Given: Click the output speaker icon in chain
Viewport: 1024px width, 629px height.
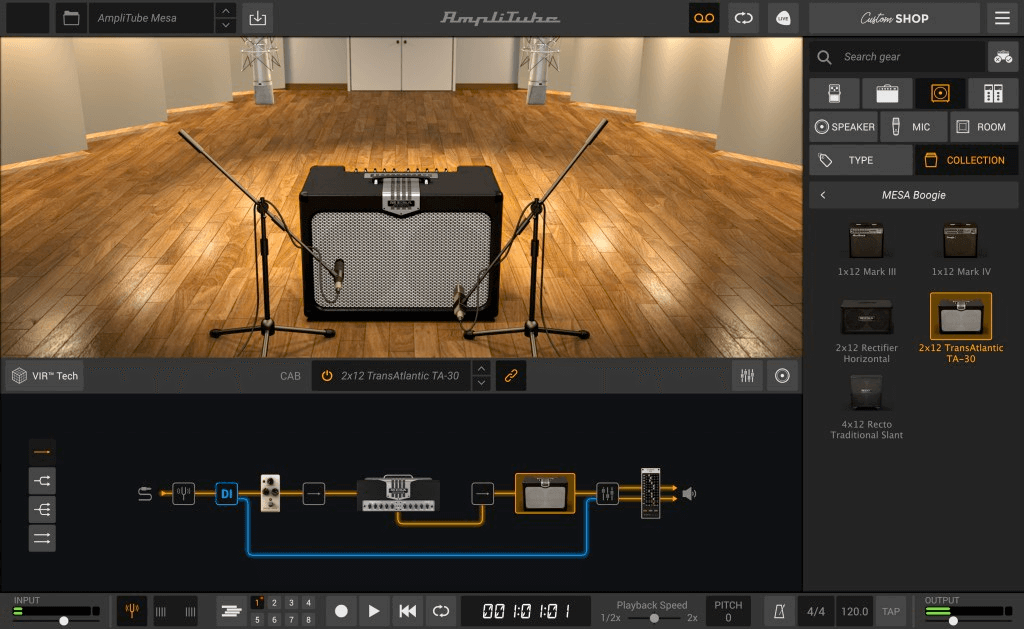Looking at the screenshot, I should pyautogui.click(x=689, y=493).
